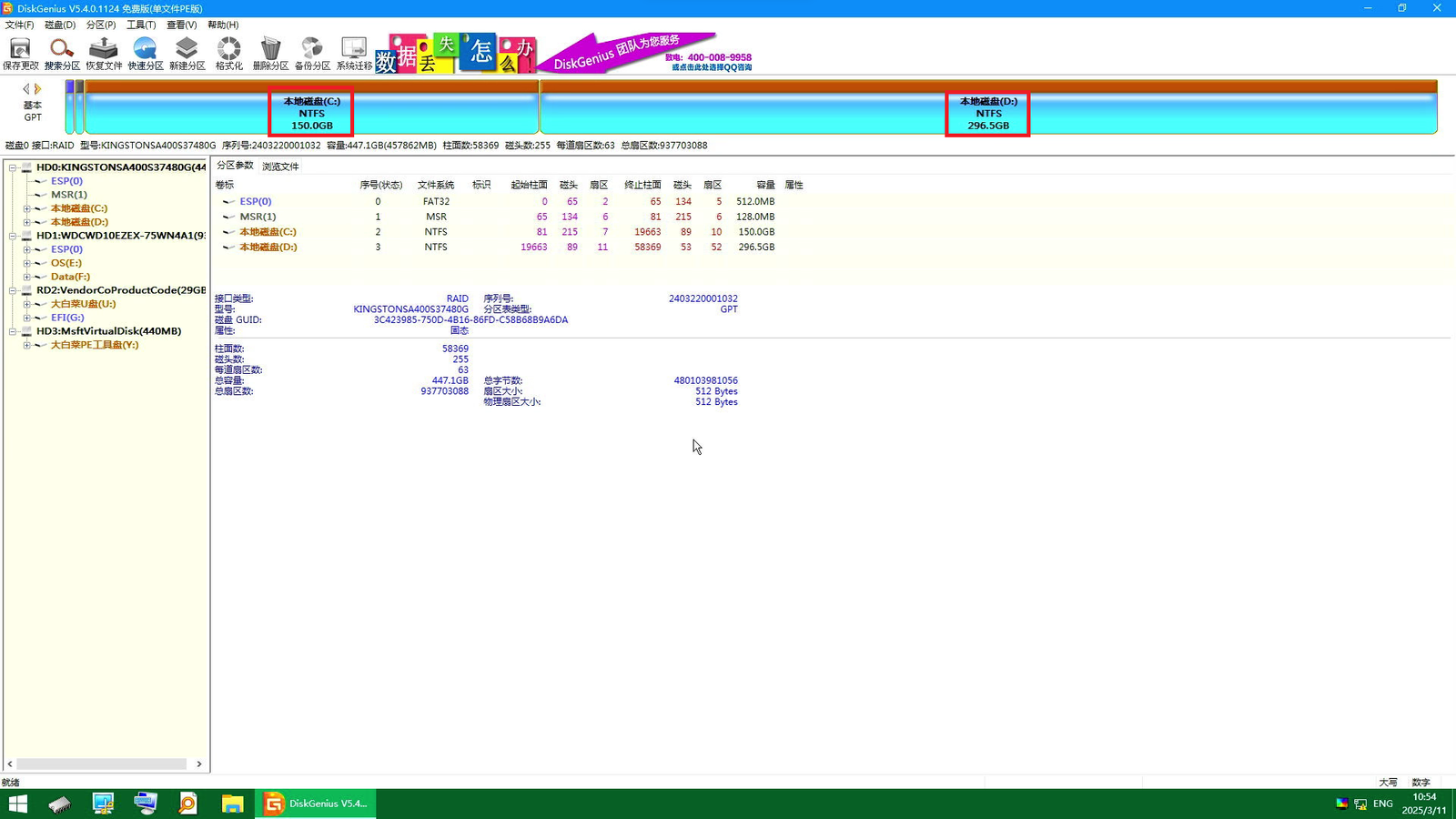Go to next disk with the orange right arrow

pos(37,88)
